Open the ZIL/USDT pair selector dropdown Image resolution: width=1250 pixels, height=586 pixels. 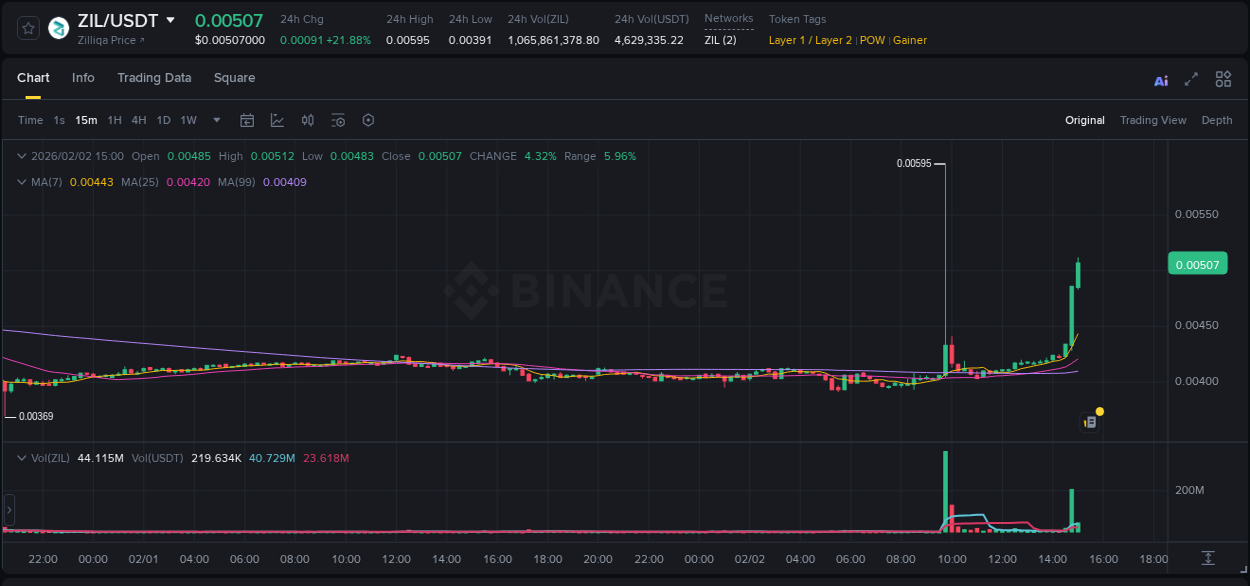(170, 19)
